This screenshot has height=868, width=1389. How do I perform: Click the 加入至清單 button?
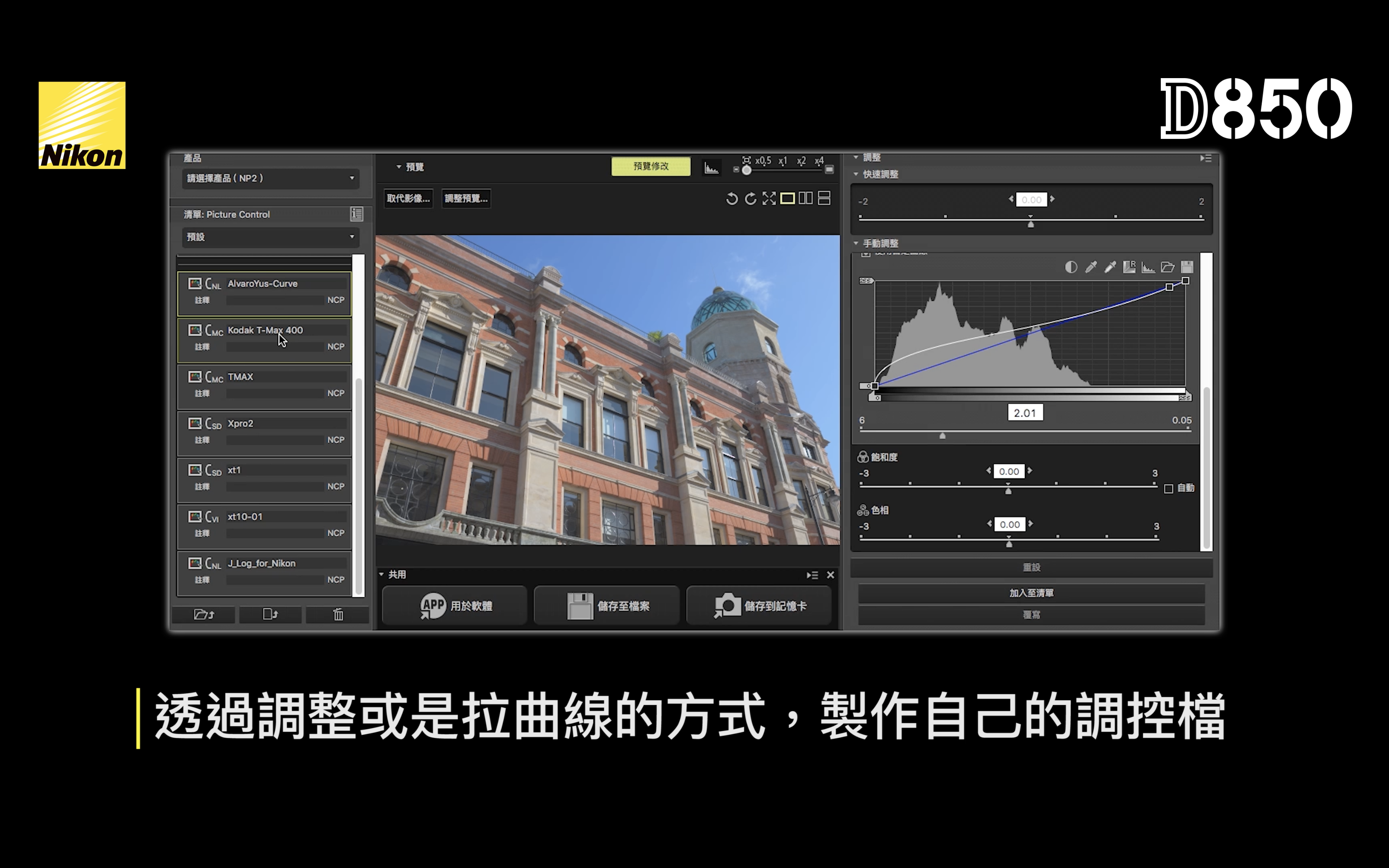tap(1031, 593)
